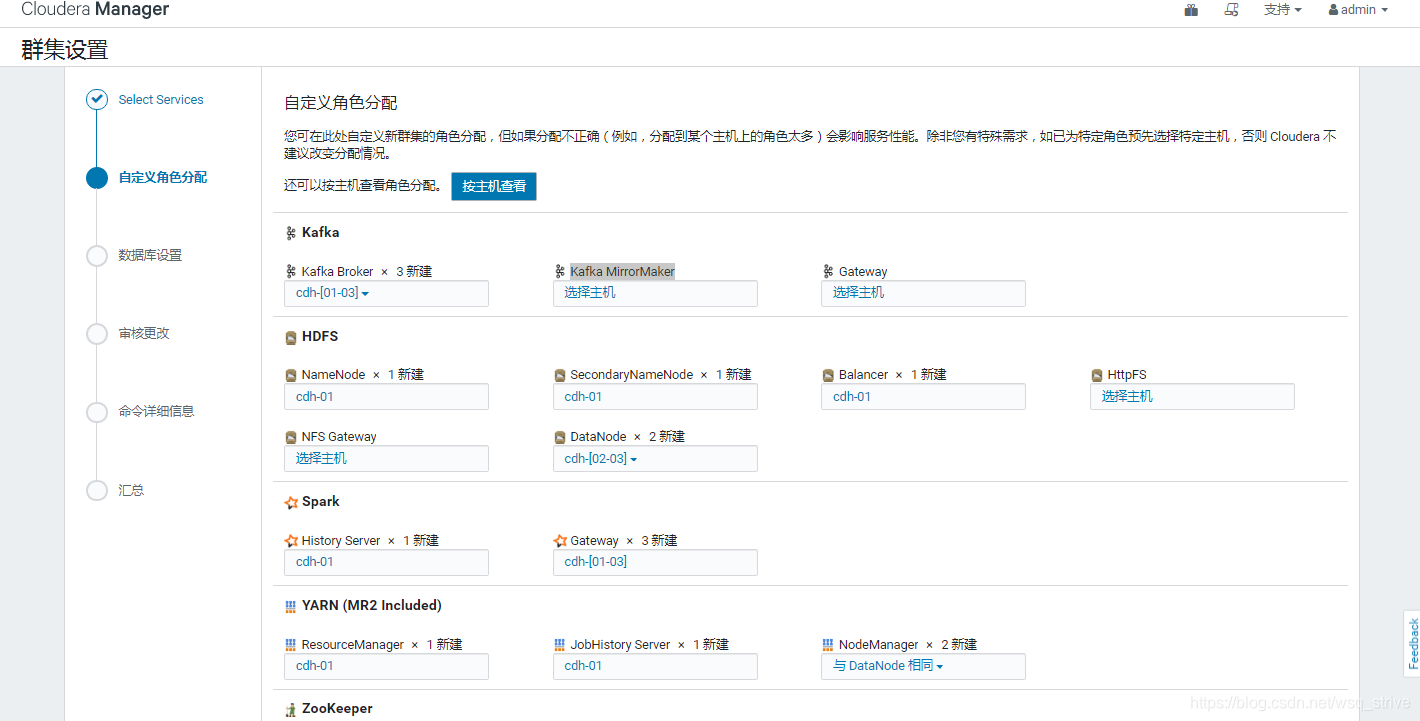Click the admin user icon
The width and height of the screenshot is (1420, 721).
[1333, 10]
